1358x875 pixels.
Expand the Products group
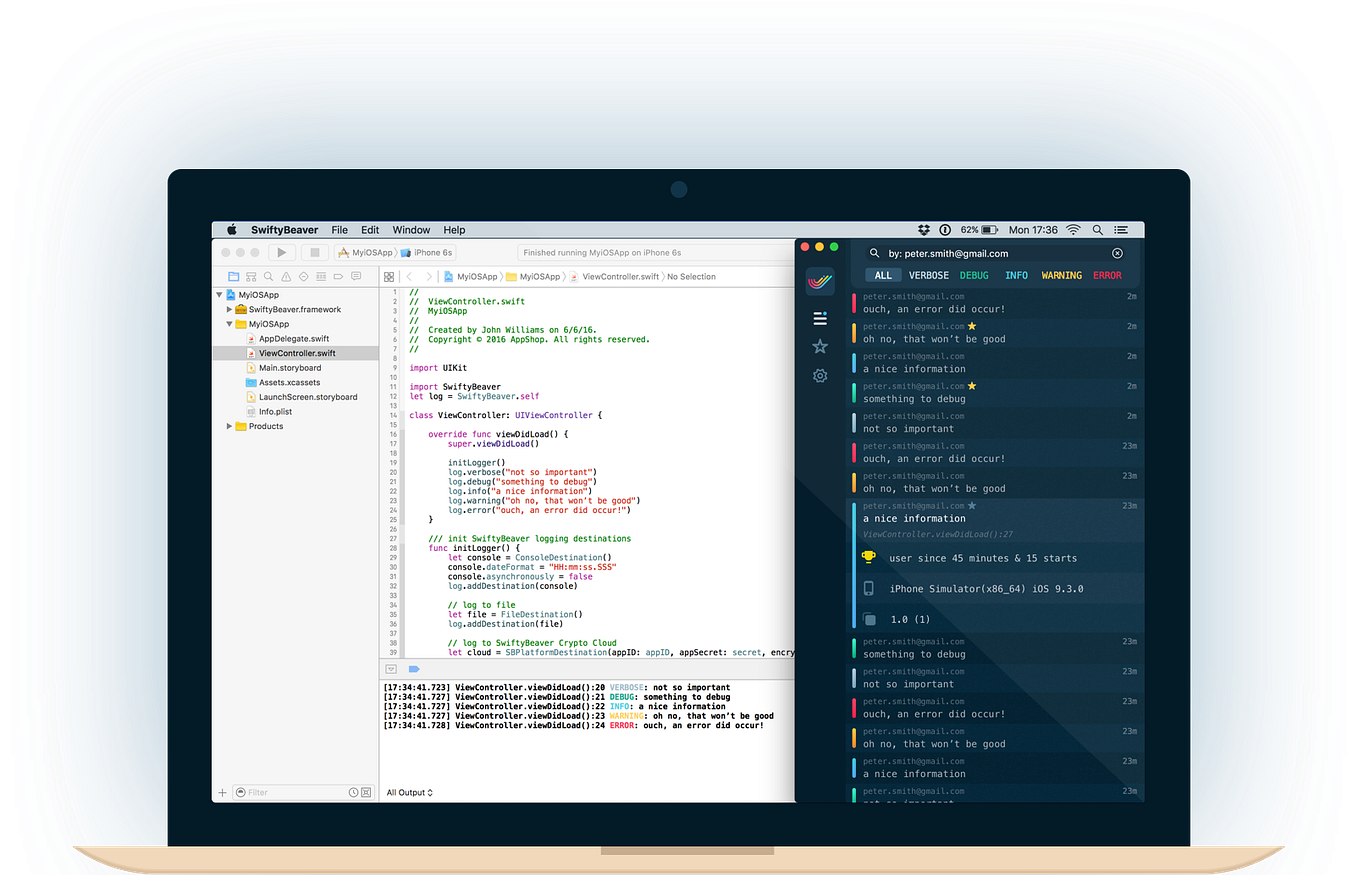coord(229,425)
